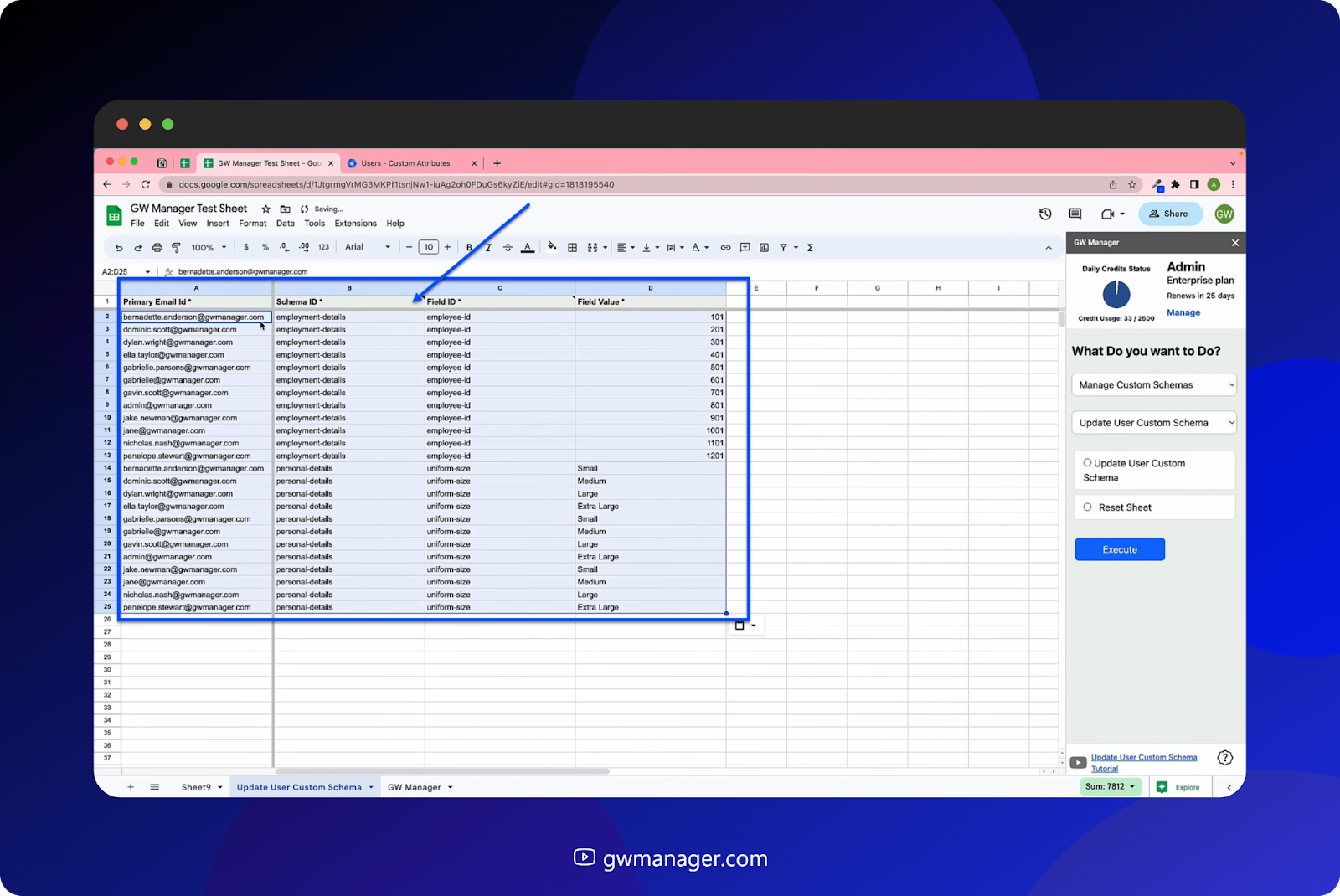
Task: Insert a link using chain icon
Action: pos(725,248)
